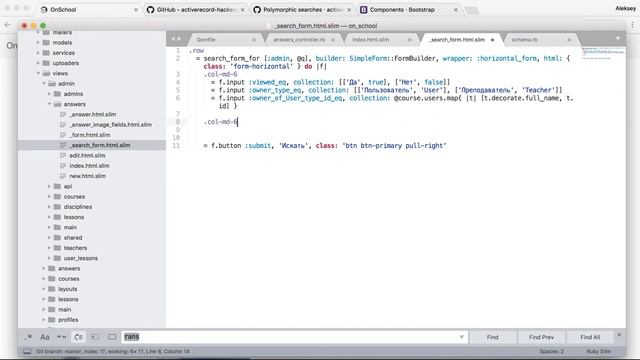Switch to schema.rb tab
Image resolution: width=640 pixels, height=360 pixels.
click(x=524, y=40)
